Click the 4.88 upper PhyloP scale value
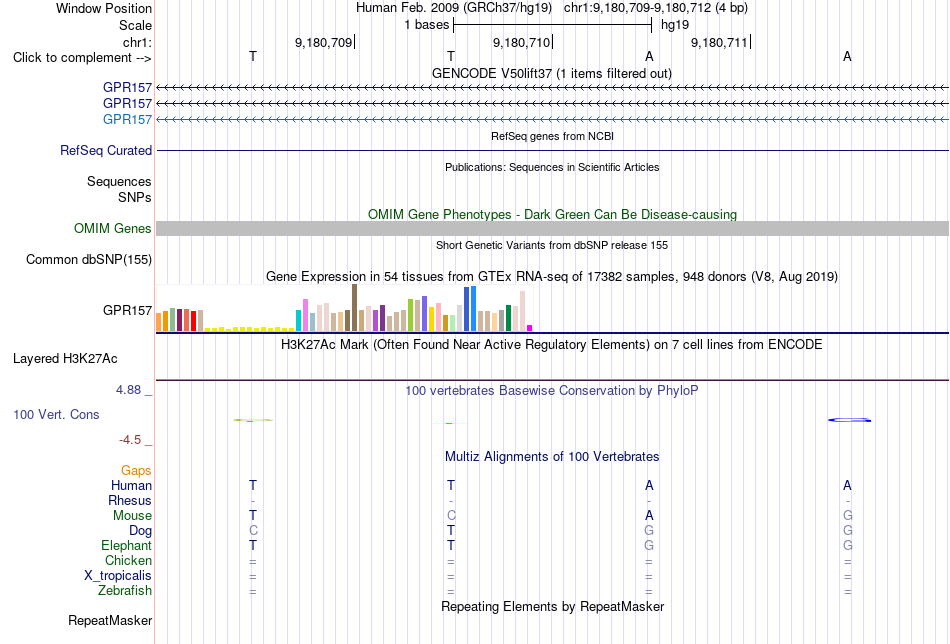The image size is (950, 644). [128, 390]
